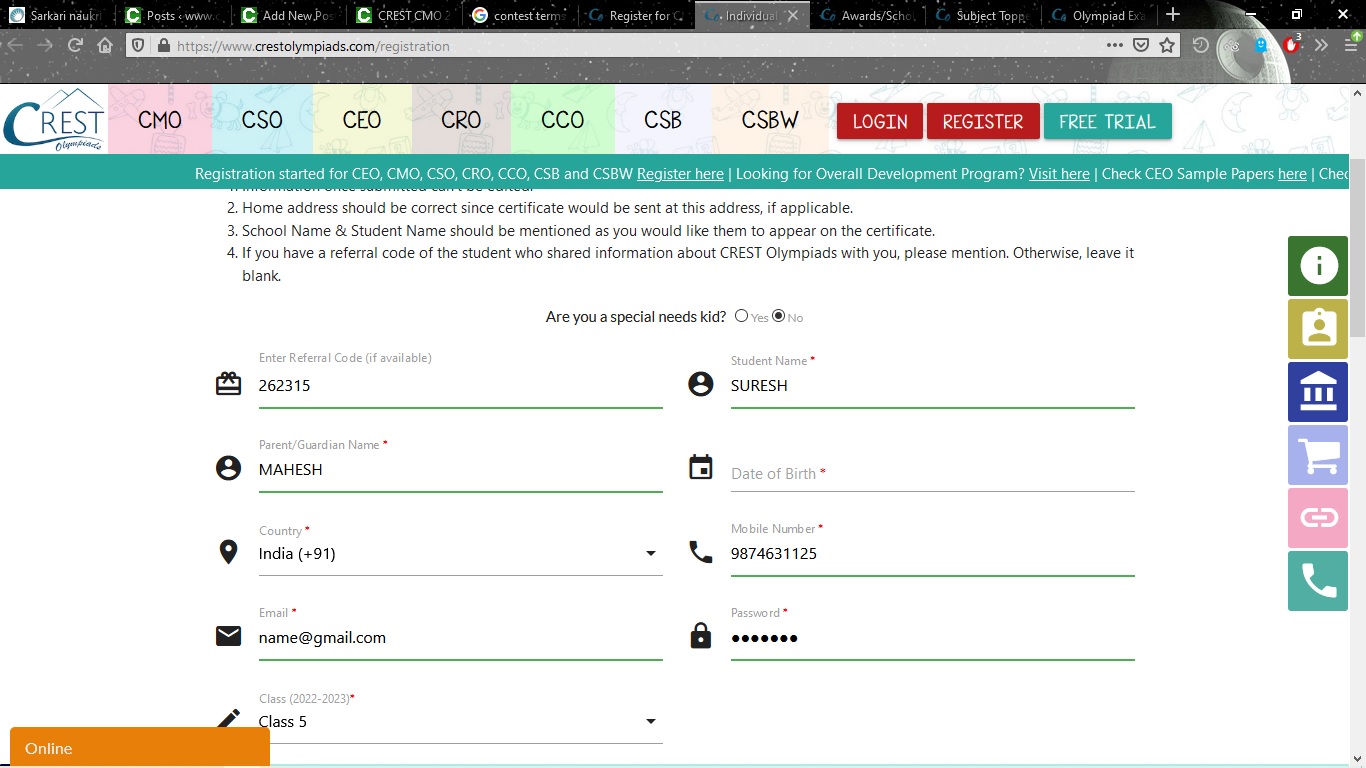Follow the Register here banner link
1366x768 pixels.
[x=680, y=174]
